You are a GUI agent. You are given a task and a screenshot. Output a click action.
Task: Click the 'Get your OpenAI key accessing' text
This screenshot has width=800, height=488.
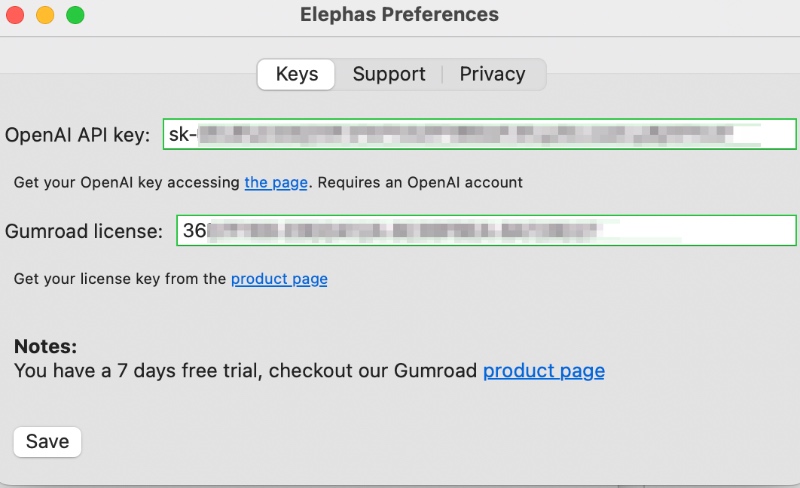(x=127, y=183)
